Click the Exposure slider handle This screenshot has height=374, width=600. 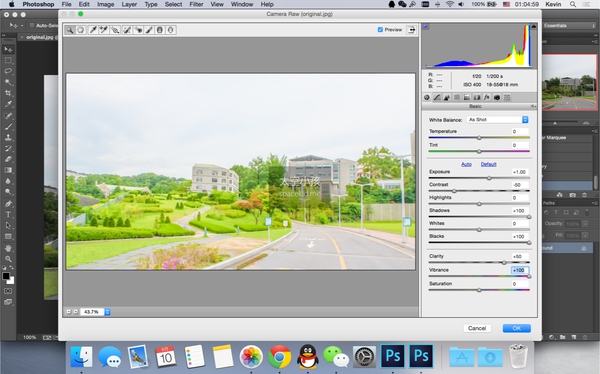click(x=489, y=178)
